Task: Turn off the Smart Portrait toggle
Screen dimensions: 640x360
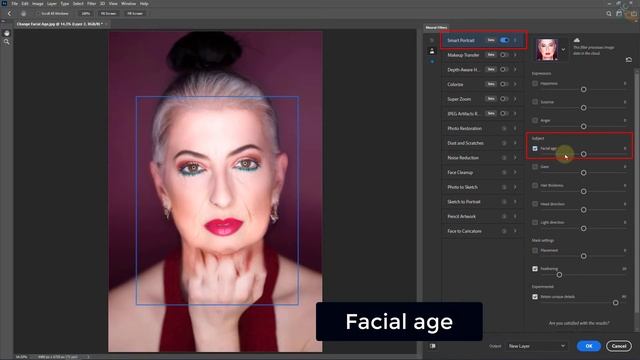Action: pyautogui.click(x=504, y=40)
